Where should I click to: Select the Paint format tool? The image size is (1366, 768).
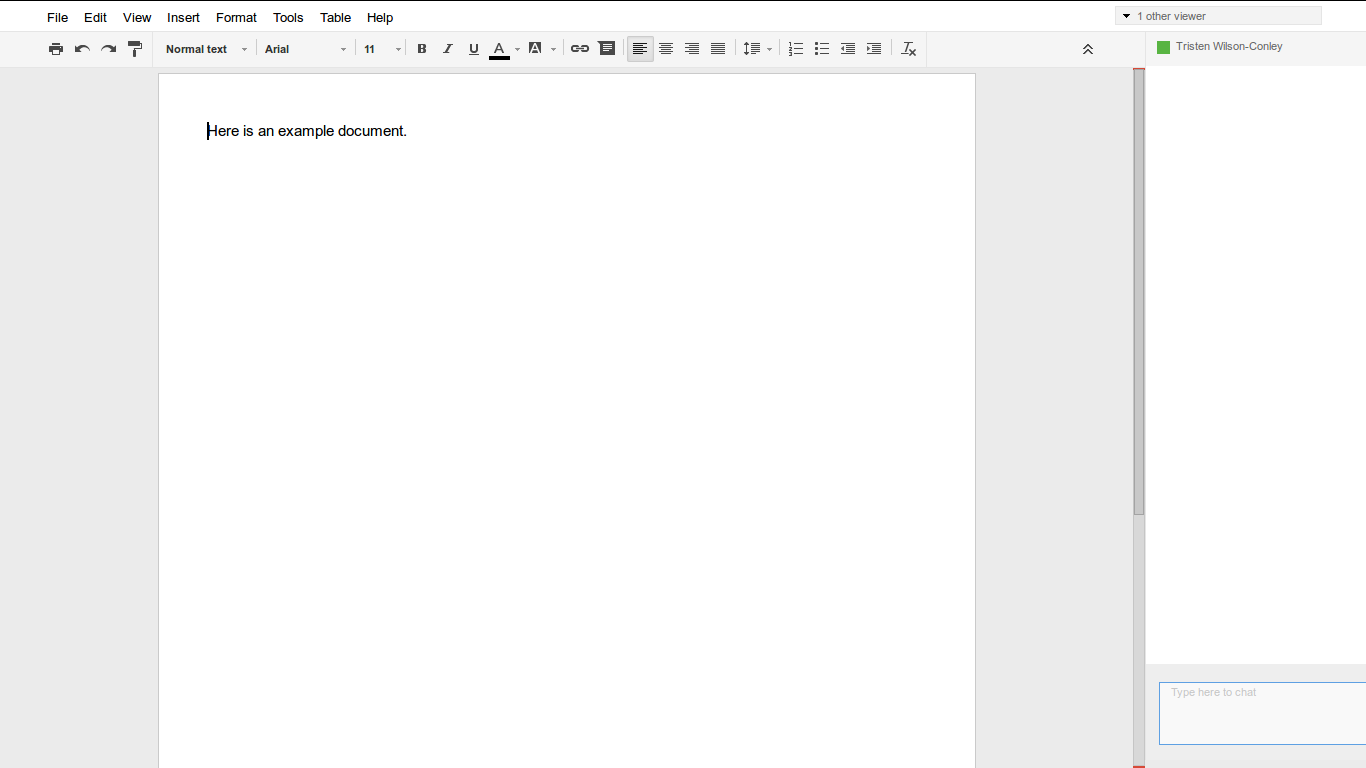tap(135, 48)
